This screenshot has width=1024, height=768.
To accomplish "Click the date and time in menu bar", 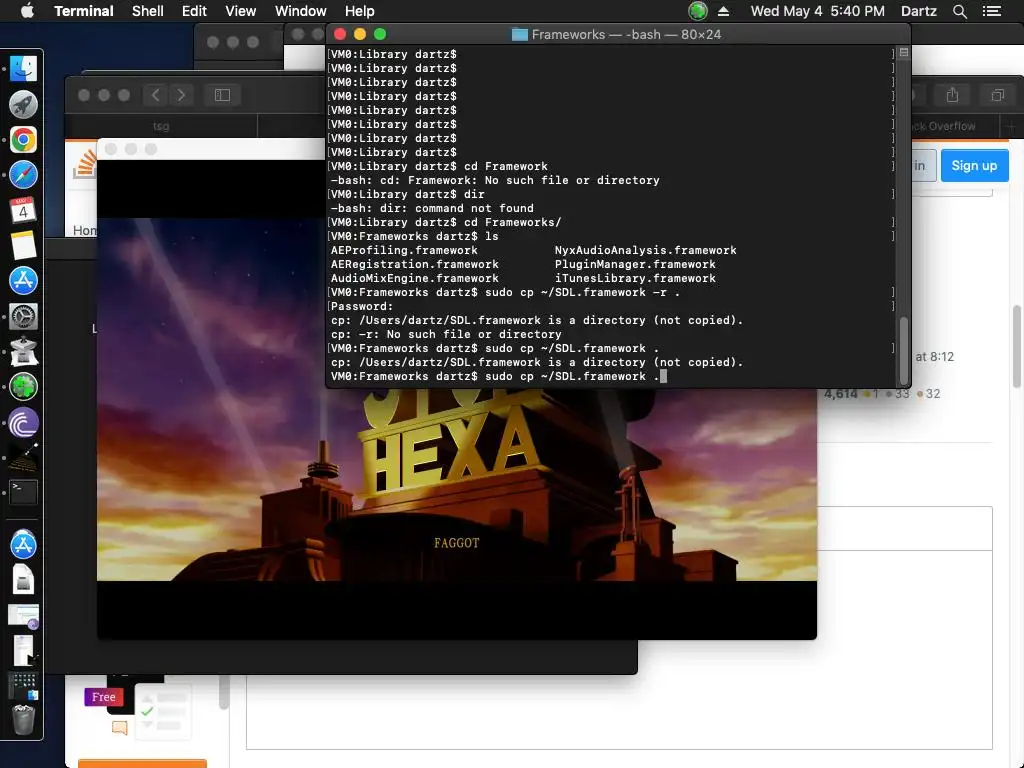I will [817, 11].
